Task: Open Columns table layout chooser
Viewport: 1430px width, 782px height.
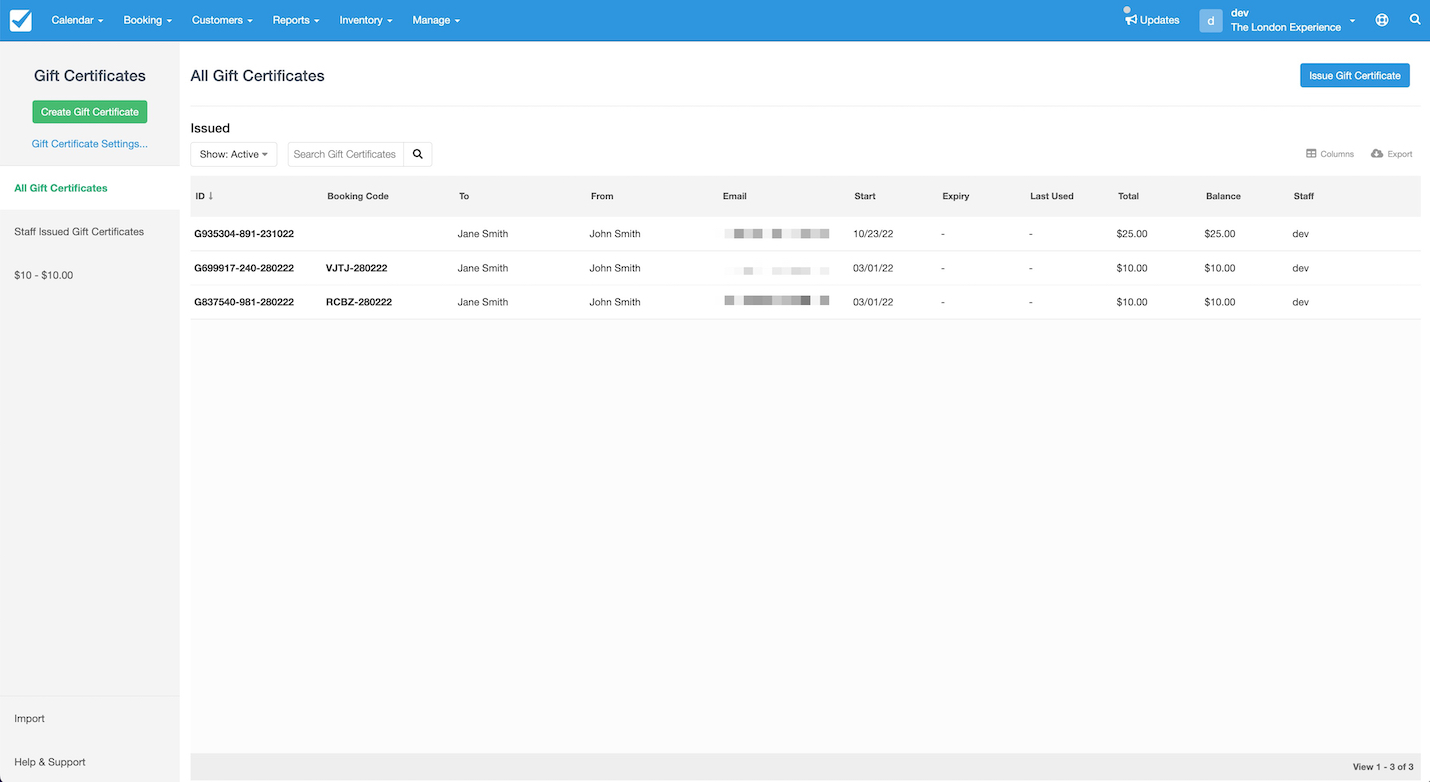Action: pyautogui.click(x=1330, y=154)
